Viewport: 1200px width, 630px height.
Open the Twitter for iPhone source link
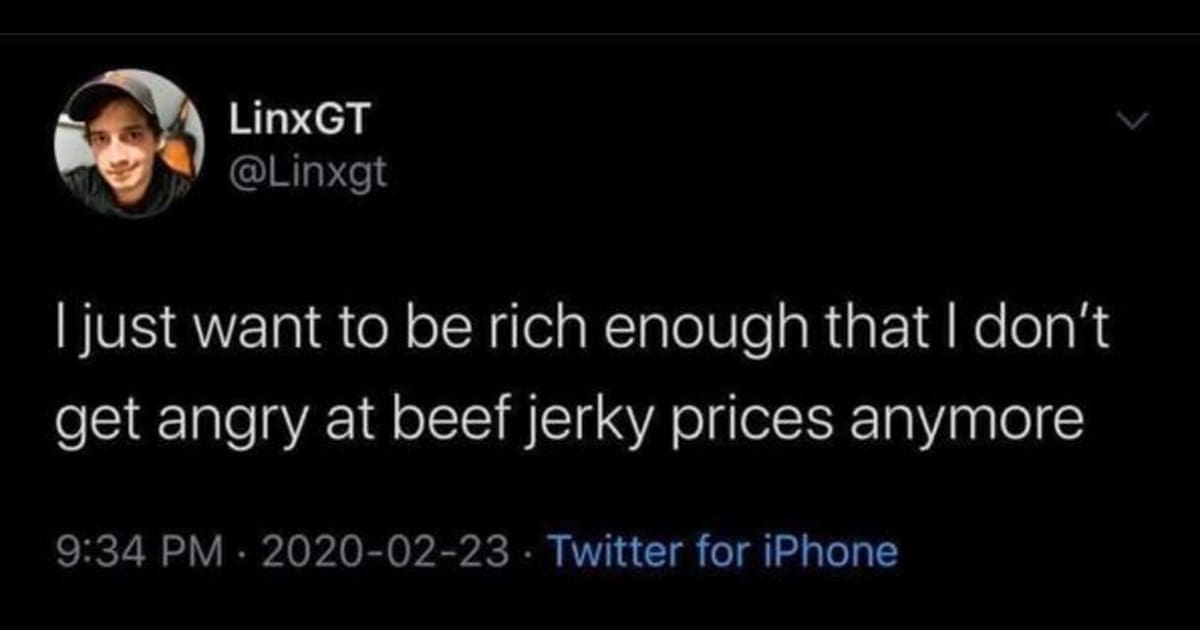click(722, 551)
